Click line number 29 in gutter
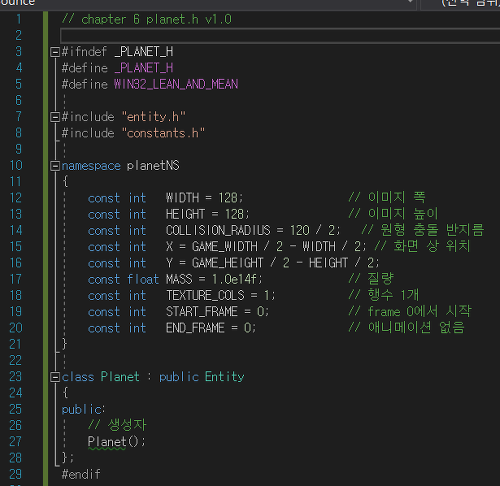 click(16, 474)
